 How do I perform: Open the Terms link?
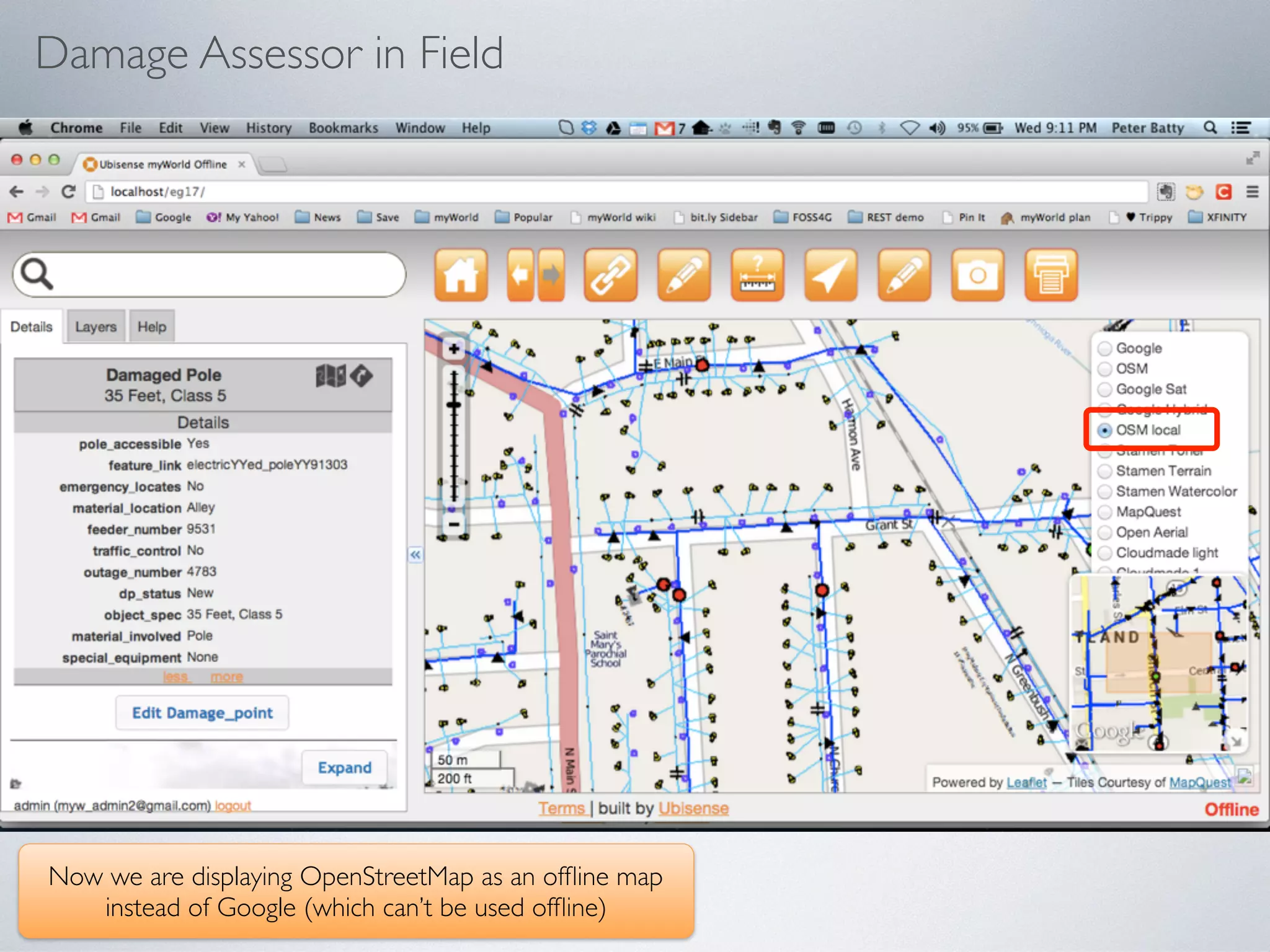562,808
